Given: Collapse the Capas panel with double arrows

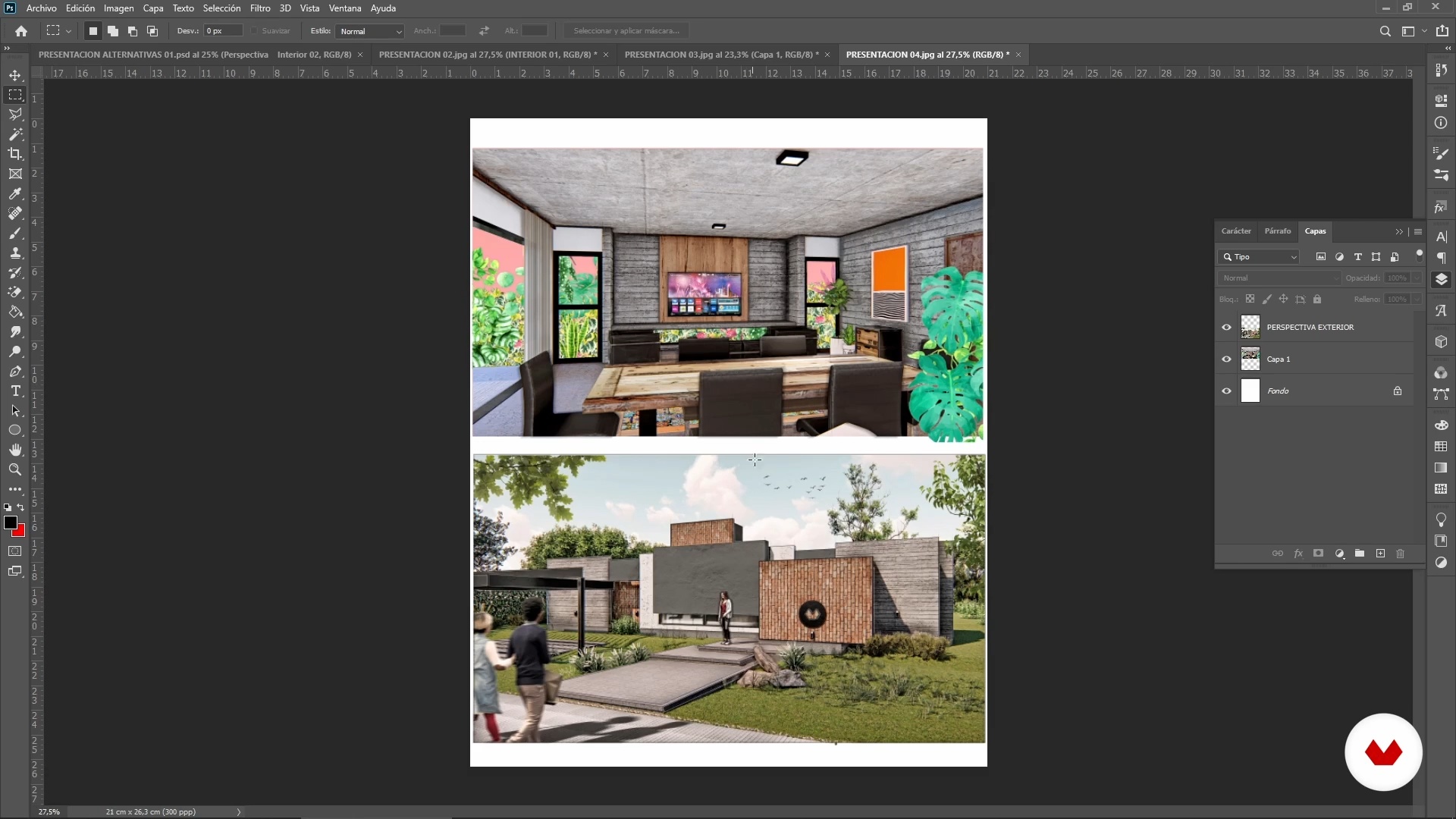Looking at the screenshot, I should point(1399,232).
